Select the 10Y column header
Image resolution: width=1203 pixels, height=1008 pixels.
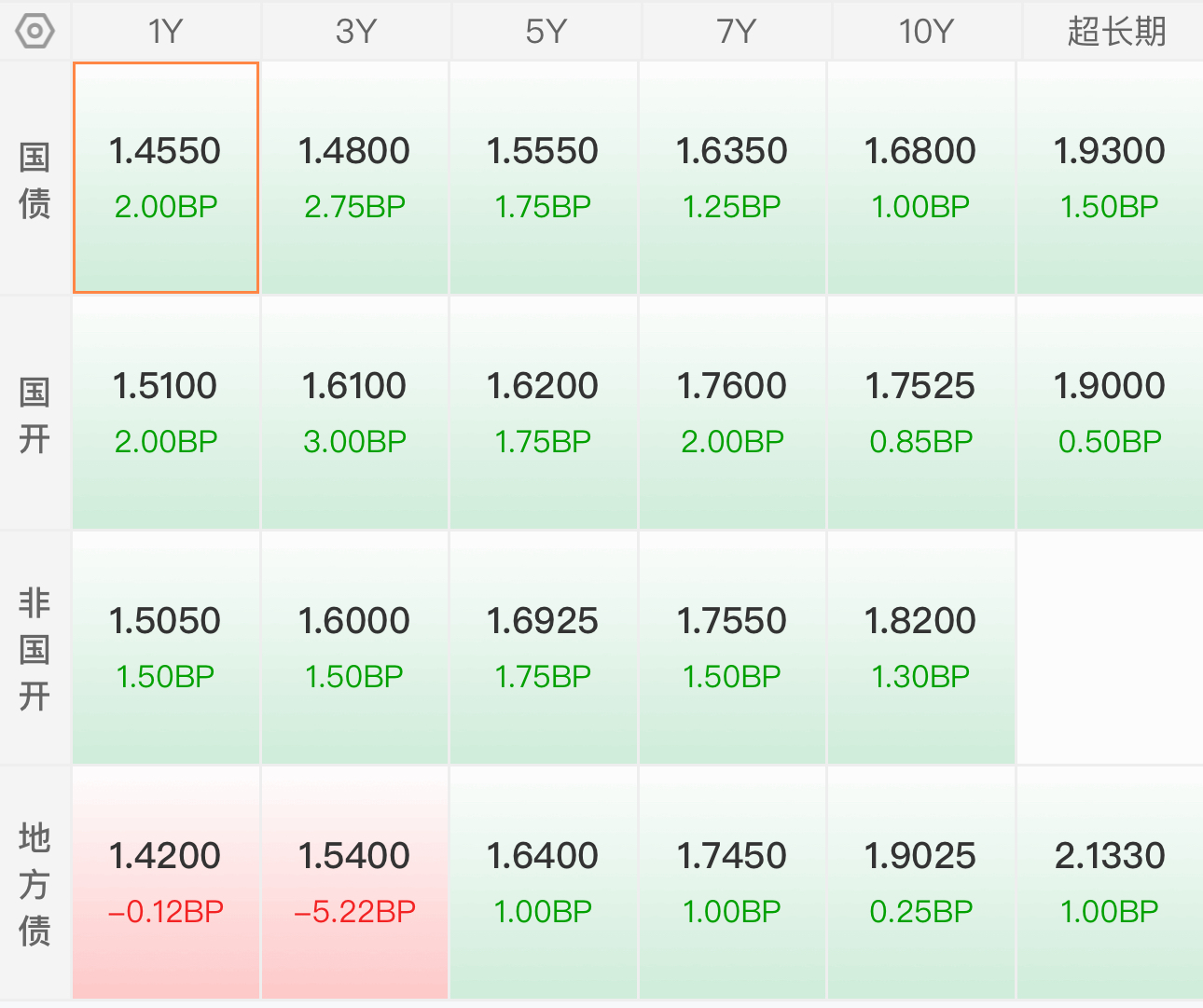tap(924, 32)
